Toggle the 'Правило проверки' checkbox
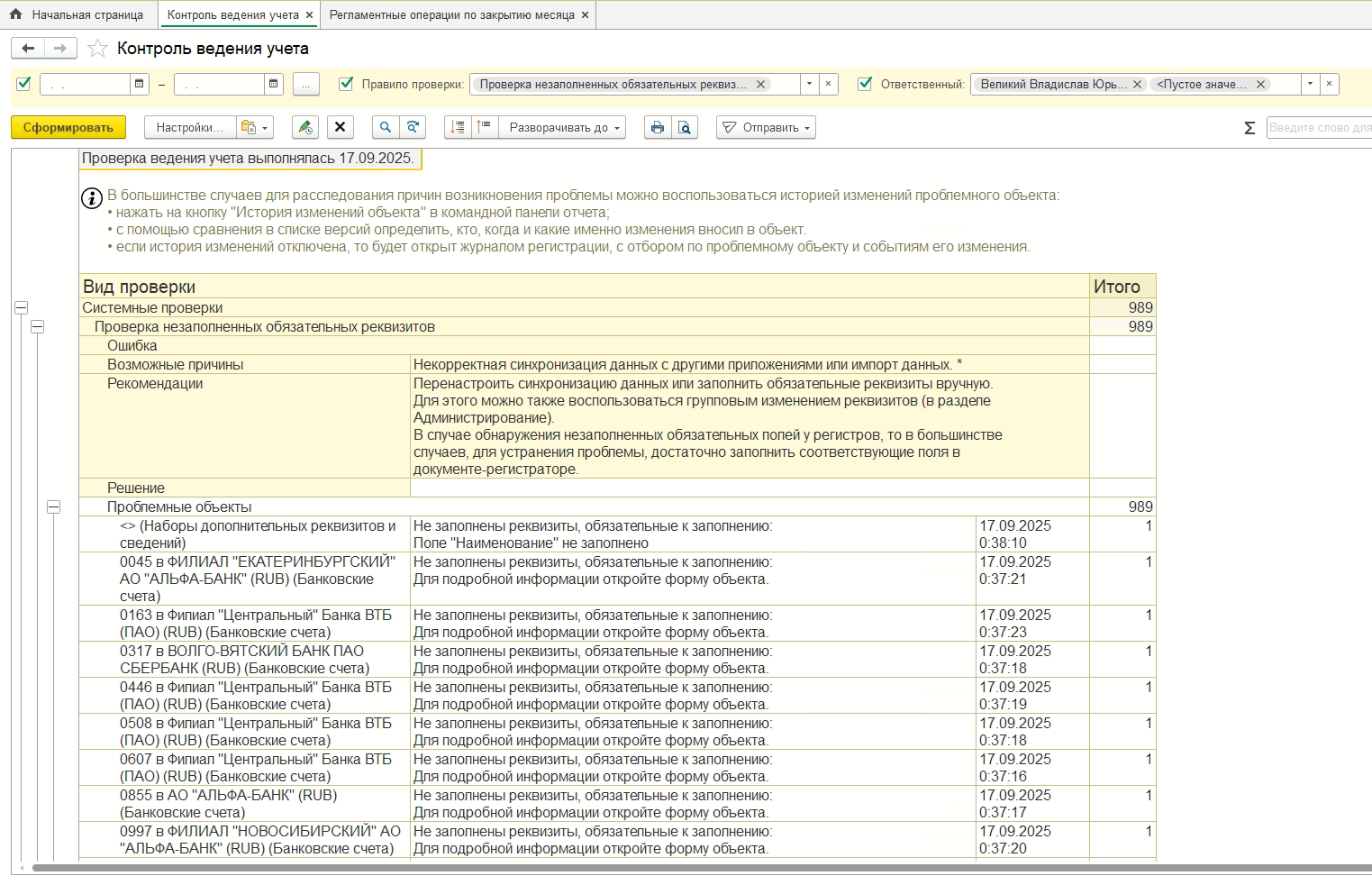Screen dimensions: 1372x885 click(346, 84)
